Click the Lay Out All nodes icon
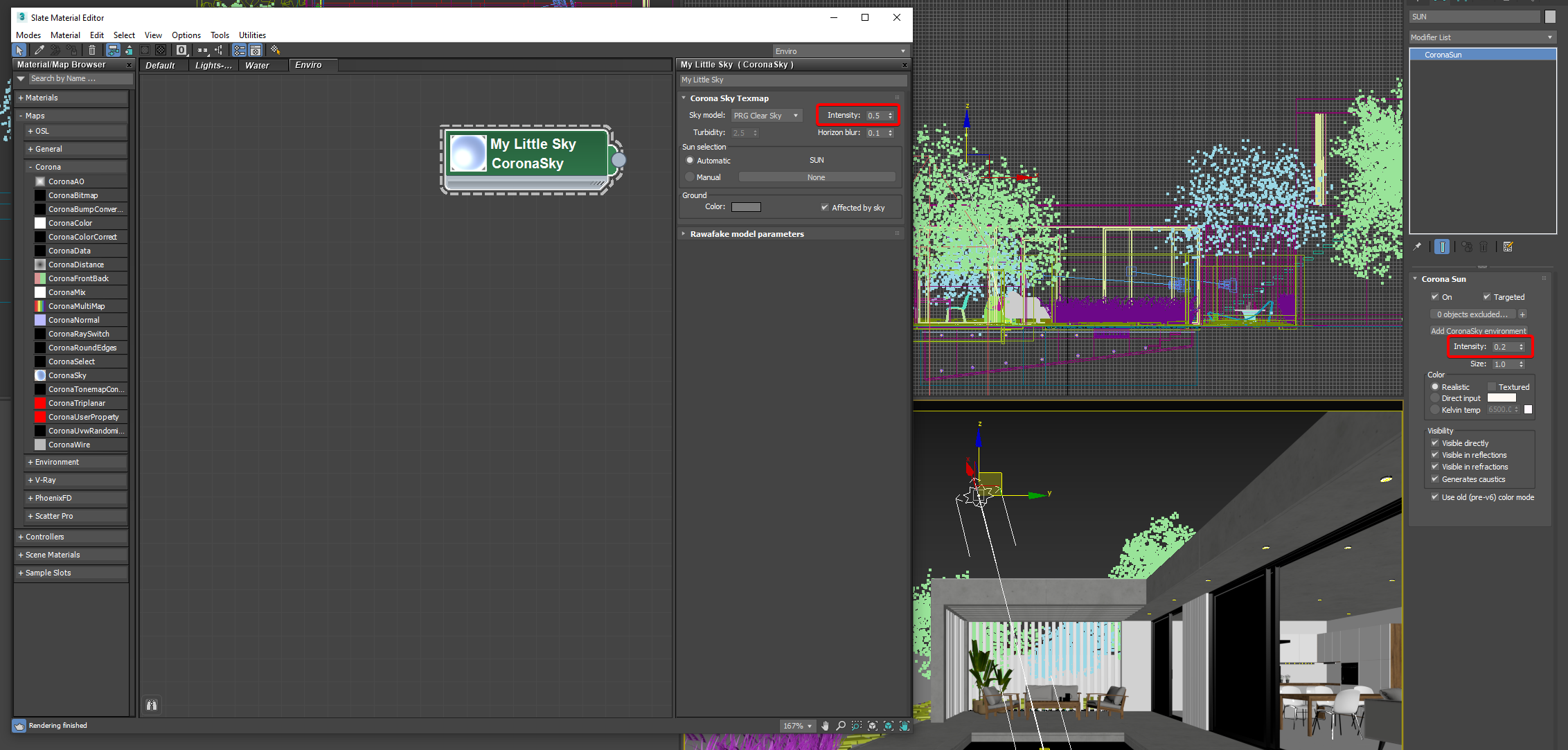This screenshot has width=1568, height=750. pos(202,50)
